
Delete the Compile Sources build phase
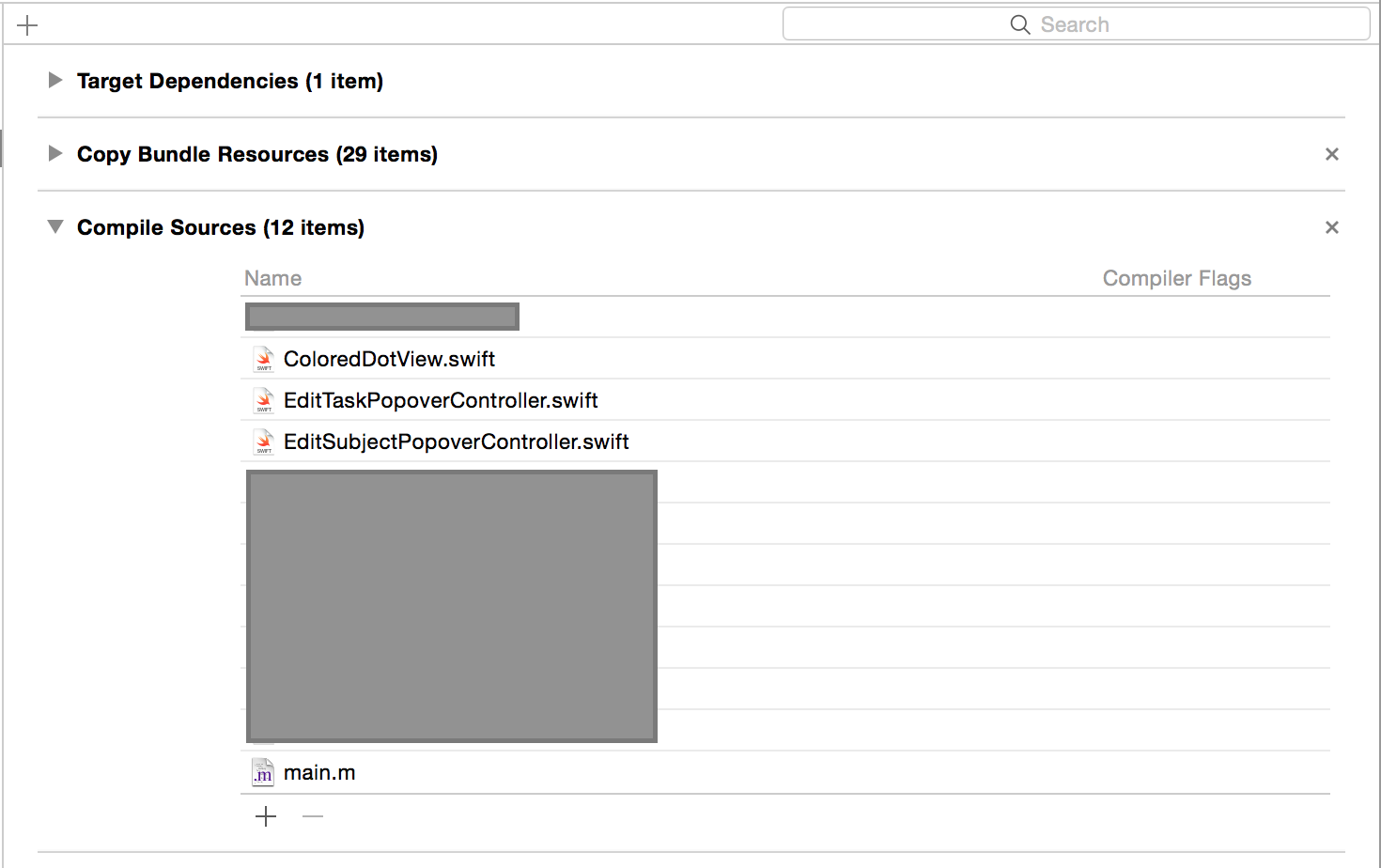coord(1331,227)
